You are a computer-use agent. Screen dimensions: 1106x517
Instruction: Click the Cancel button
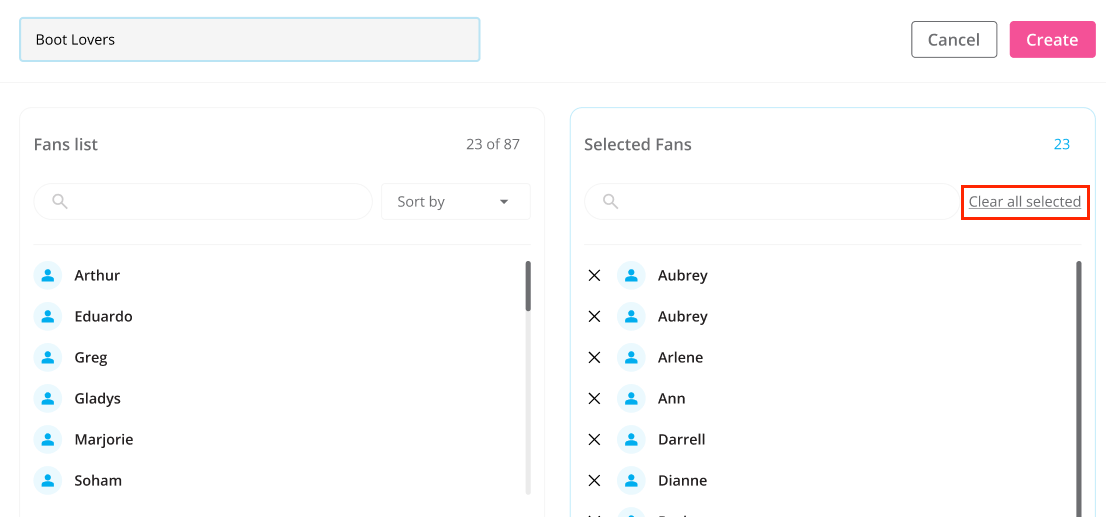954,39
